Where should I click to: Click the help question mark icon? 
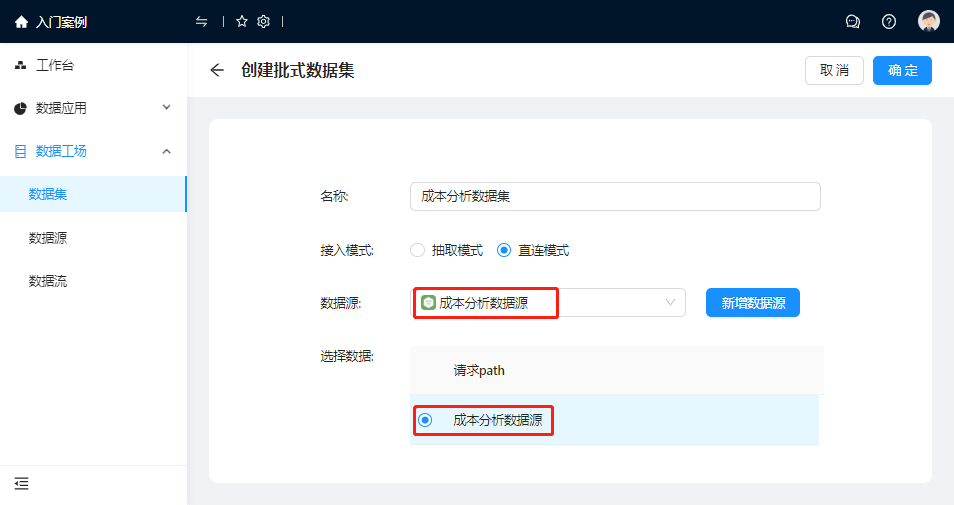tap(889, 22)
